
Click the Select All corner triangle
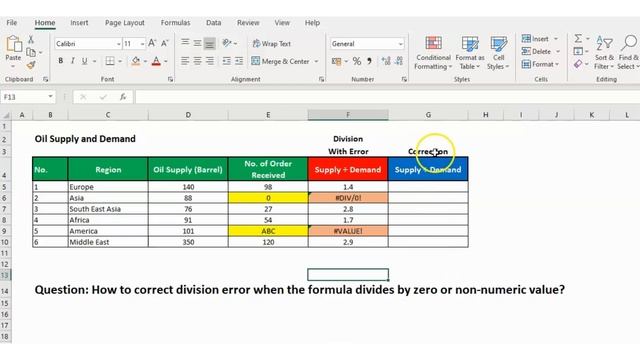6,115
